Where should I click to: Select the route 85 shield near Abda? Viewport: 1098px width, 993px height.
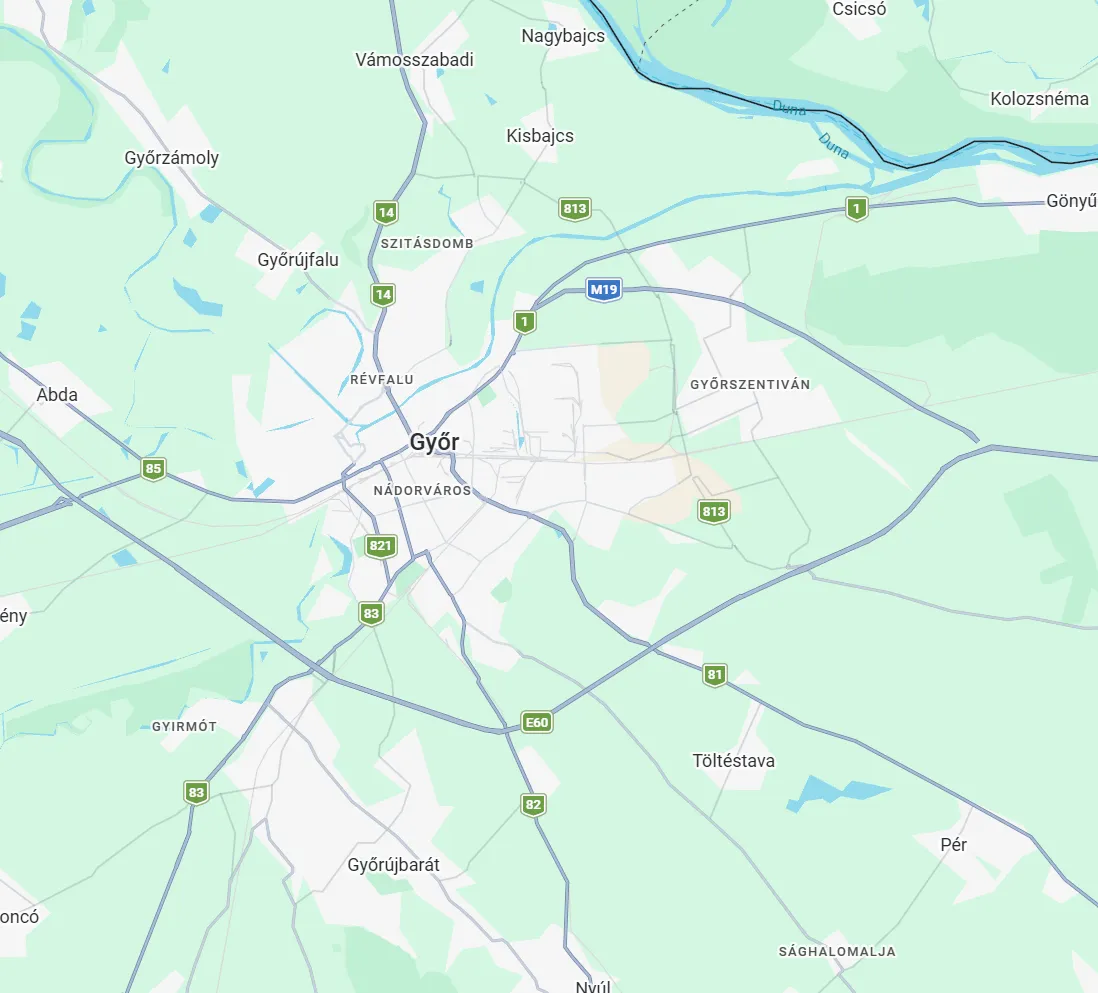tap(153, 469)
